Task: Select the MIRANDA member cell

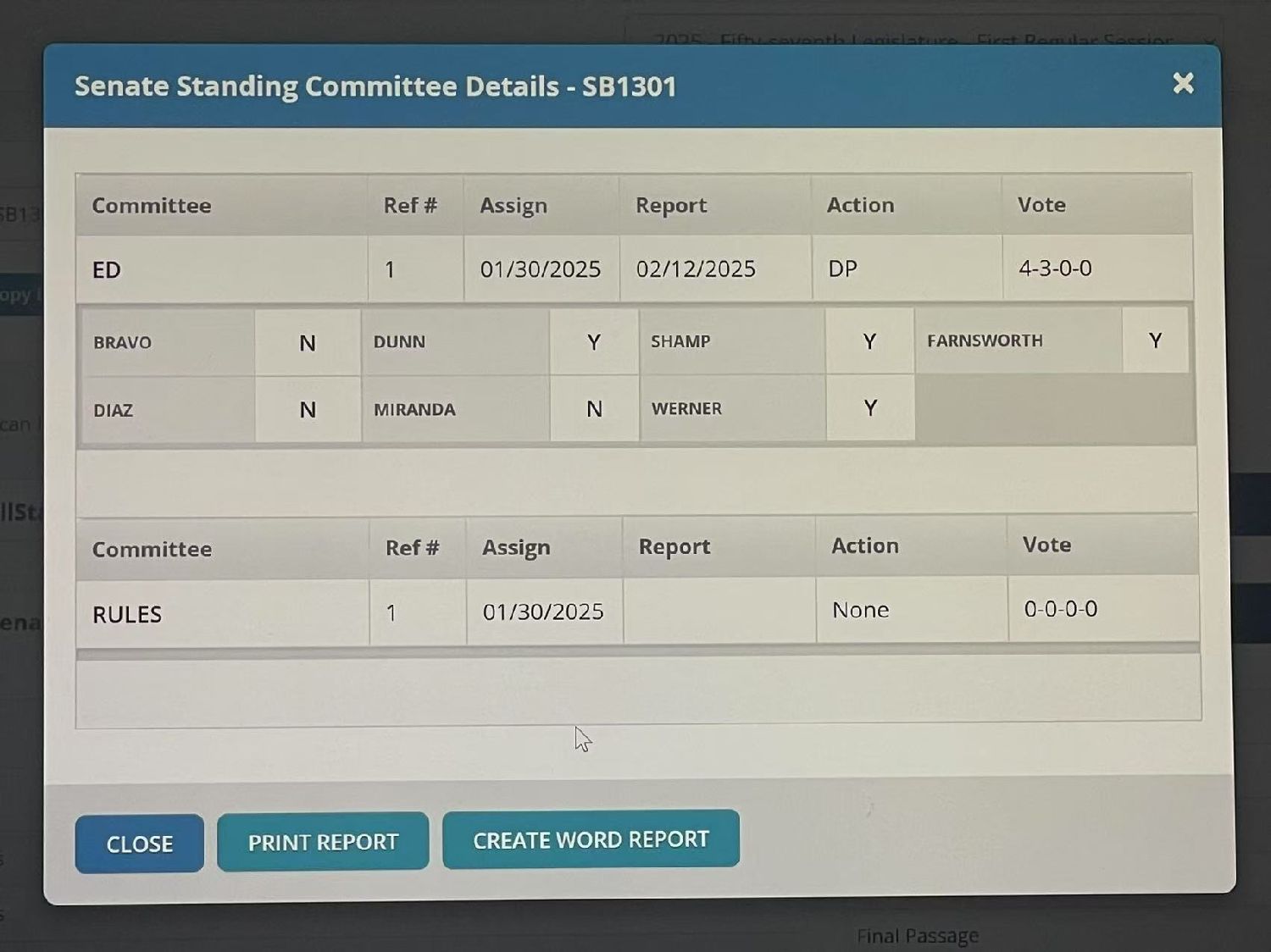Action: click(x=414, y=410)
